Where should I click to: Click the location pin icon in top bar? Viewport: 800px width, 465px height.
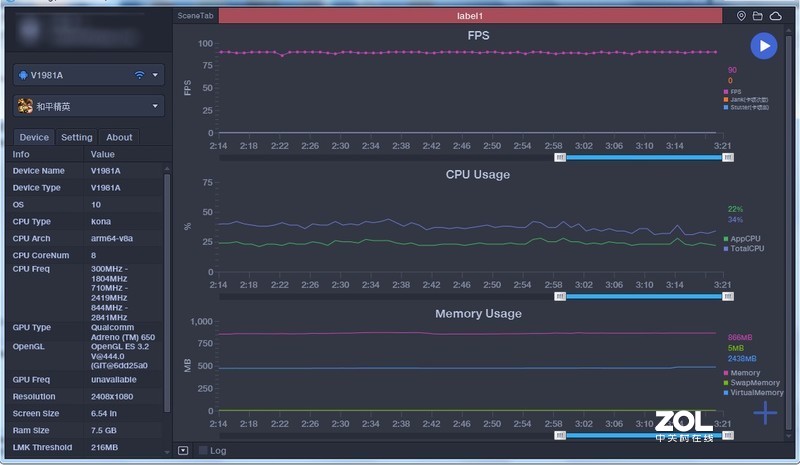coord(741,16)
